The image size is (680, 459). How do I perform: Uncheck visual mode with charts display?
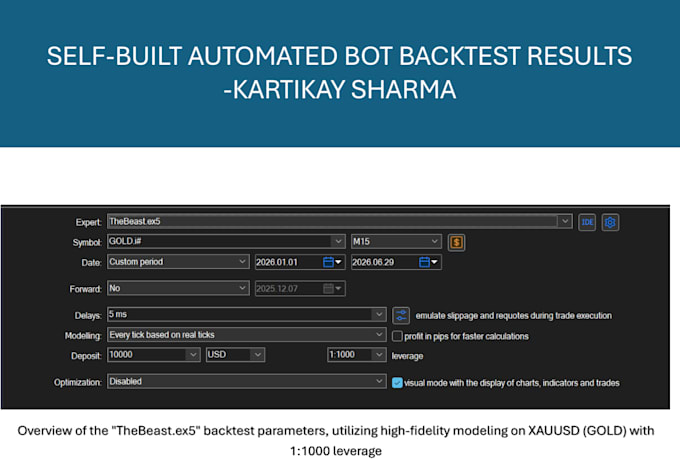tap(397, 383)
